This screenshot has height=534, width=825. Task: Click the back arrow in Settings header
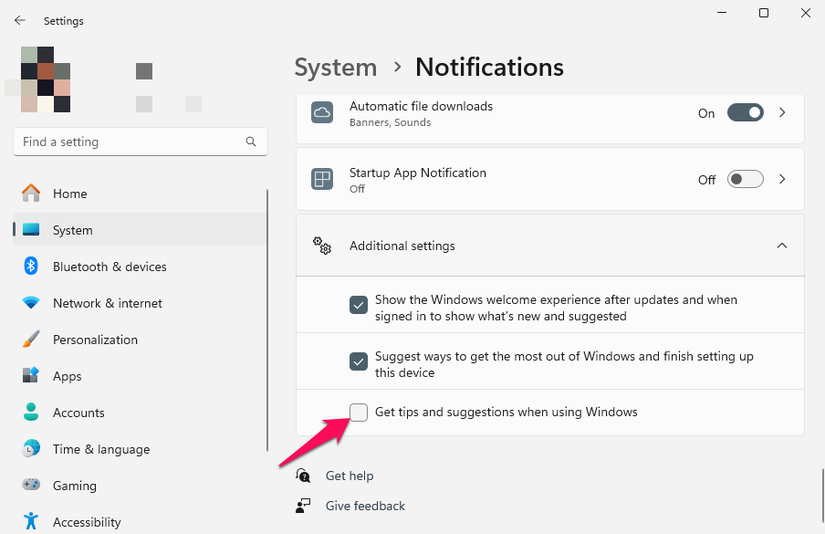tap(20, 20)
